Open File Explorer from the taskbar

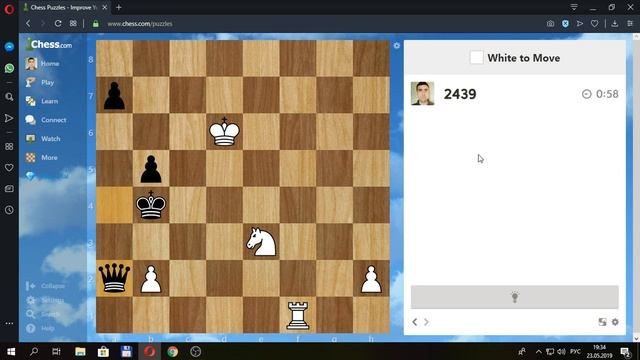(x=80, y=351)
